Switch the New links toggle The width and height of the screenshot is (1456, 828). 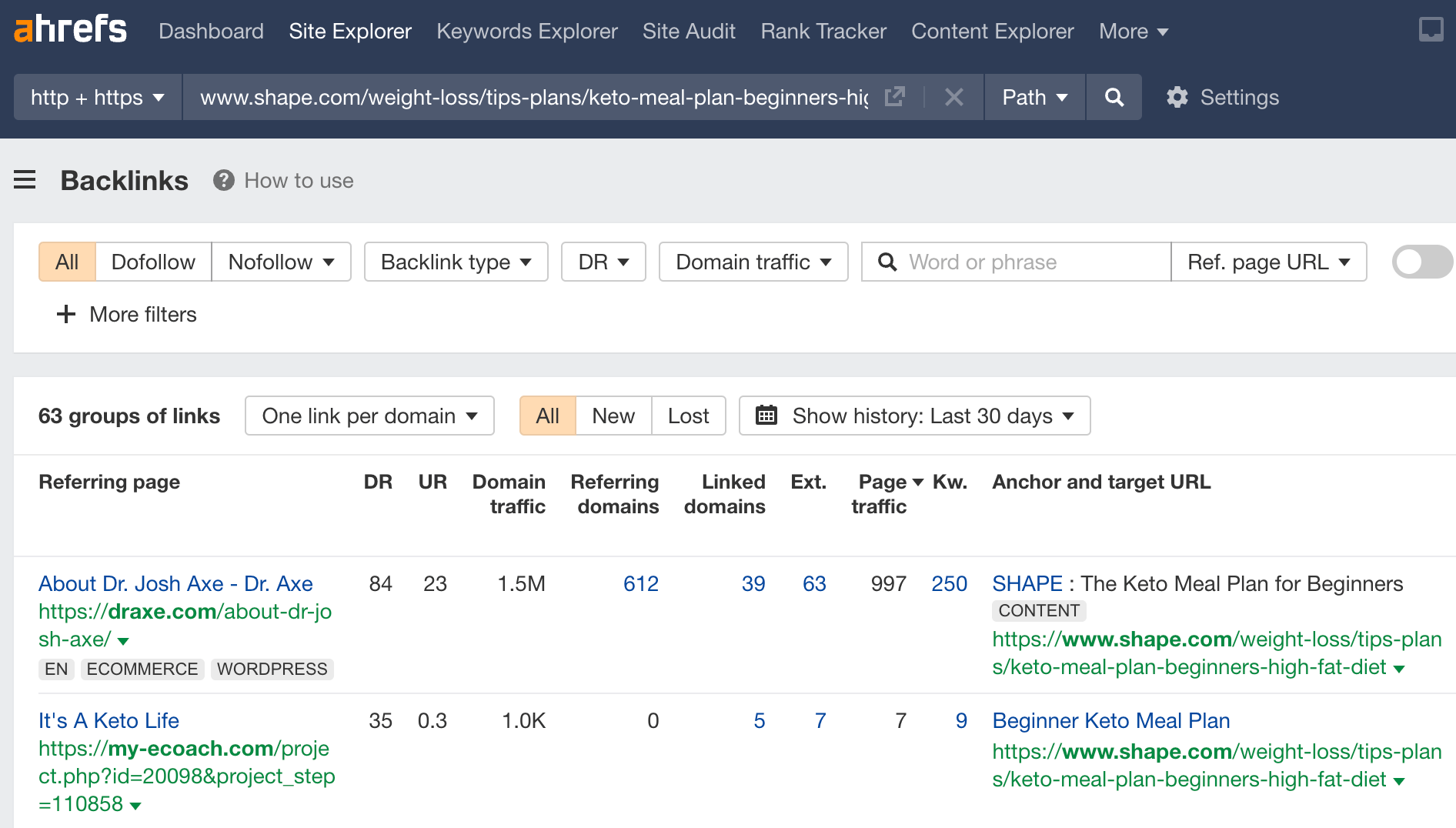coord(613,416)
